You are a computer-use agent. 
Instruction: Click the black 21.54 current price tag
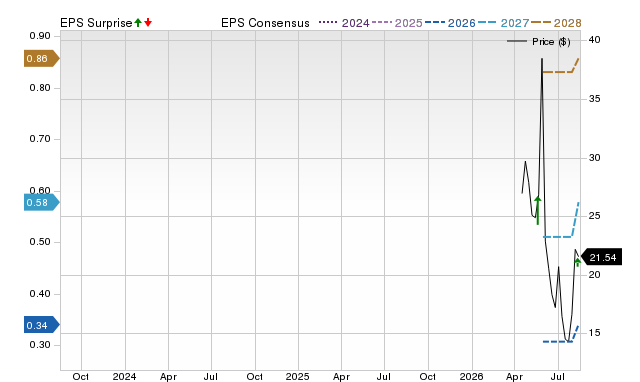pyautogui.click(x=601, y=257)
